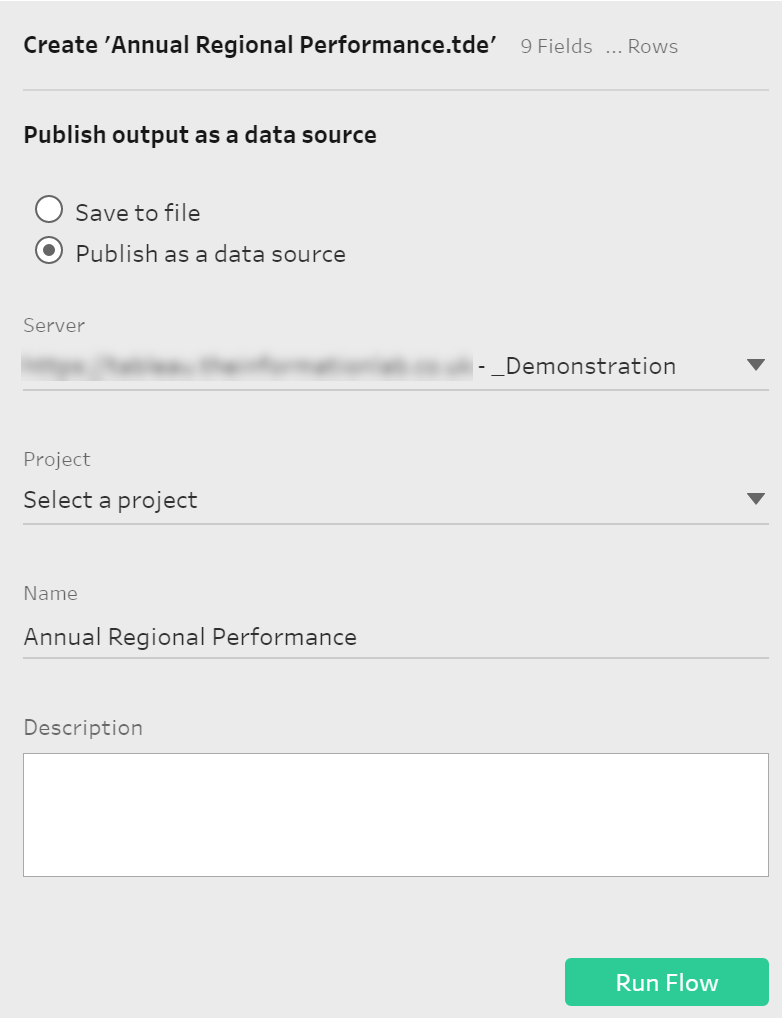This screenshot has height=1018, width=782.
Task: Click the "Select a project" placeholder
Action: (x=110, y=501)
